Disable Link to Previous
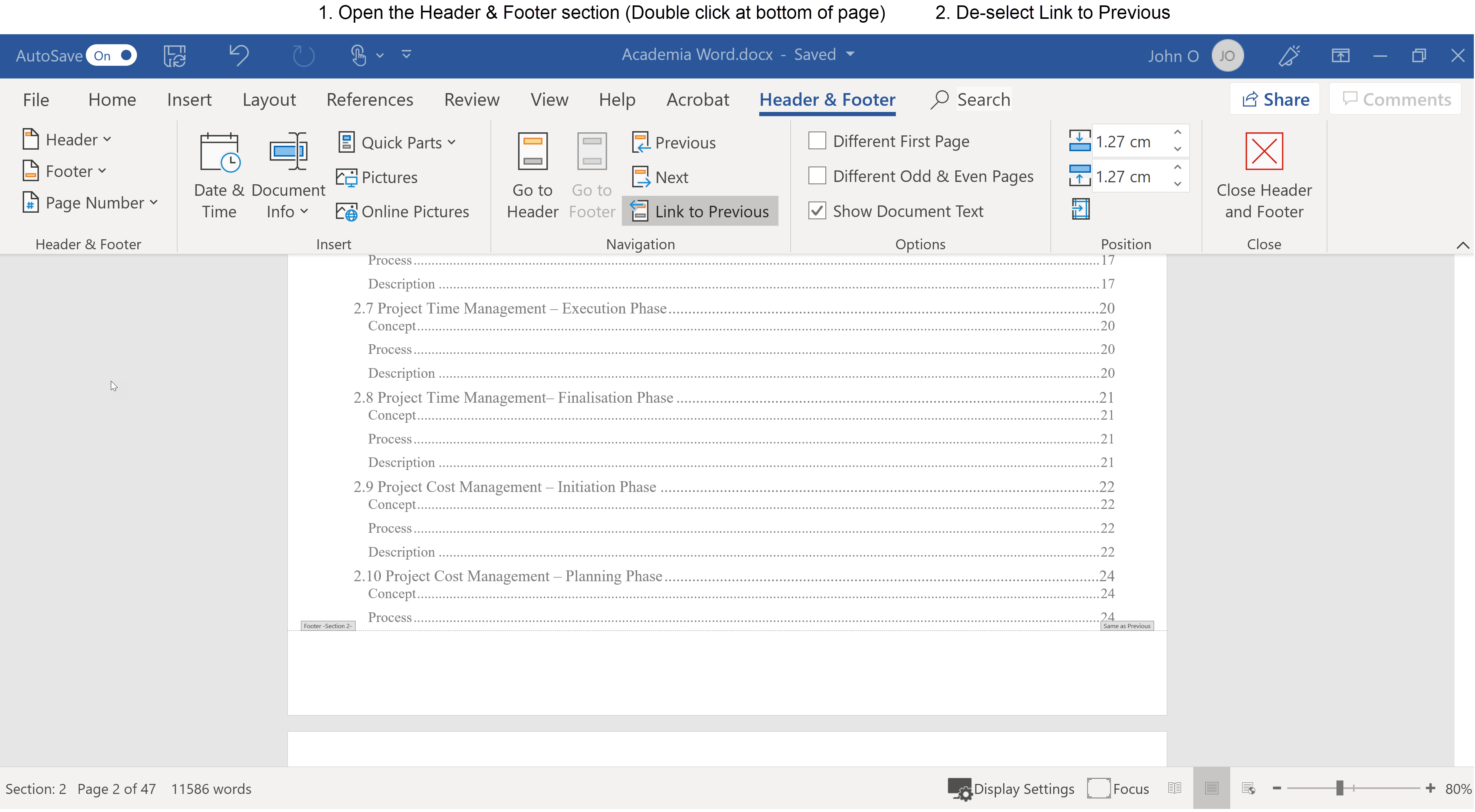This screenshot has height=812, width=1475. [x=700, y=210]
